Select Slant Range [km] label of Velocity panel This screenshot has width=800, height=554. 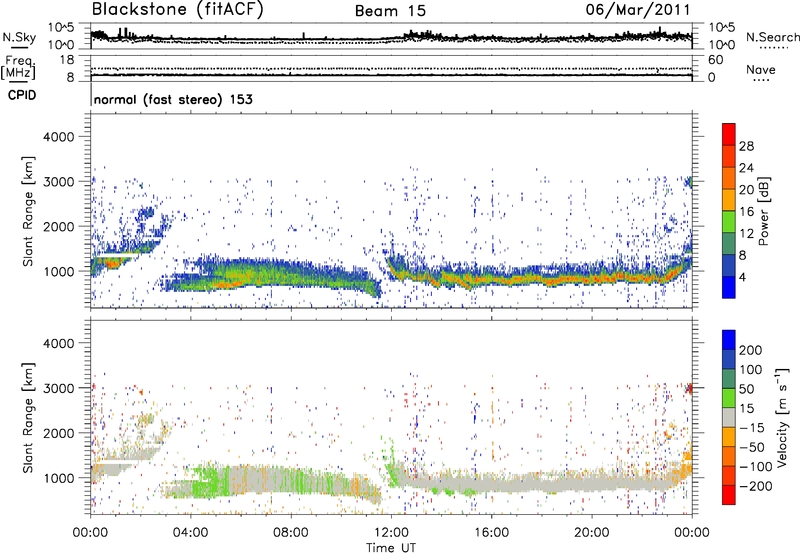[28, 418]
